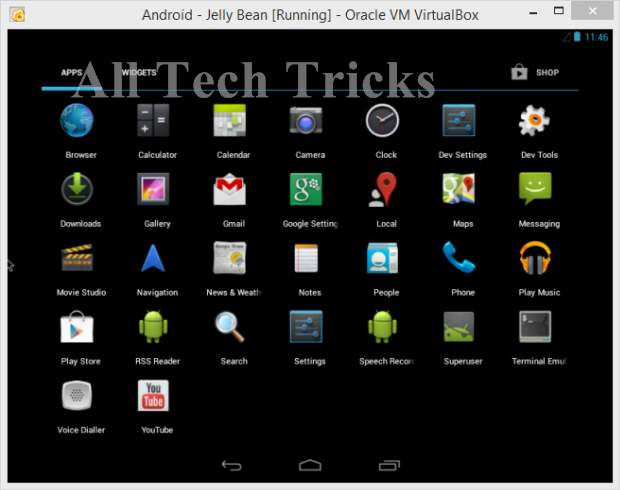Open the Play Store app
The height and width of the screenshot is (490, 620).
pyautogui.click(x=77, y=327)
